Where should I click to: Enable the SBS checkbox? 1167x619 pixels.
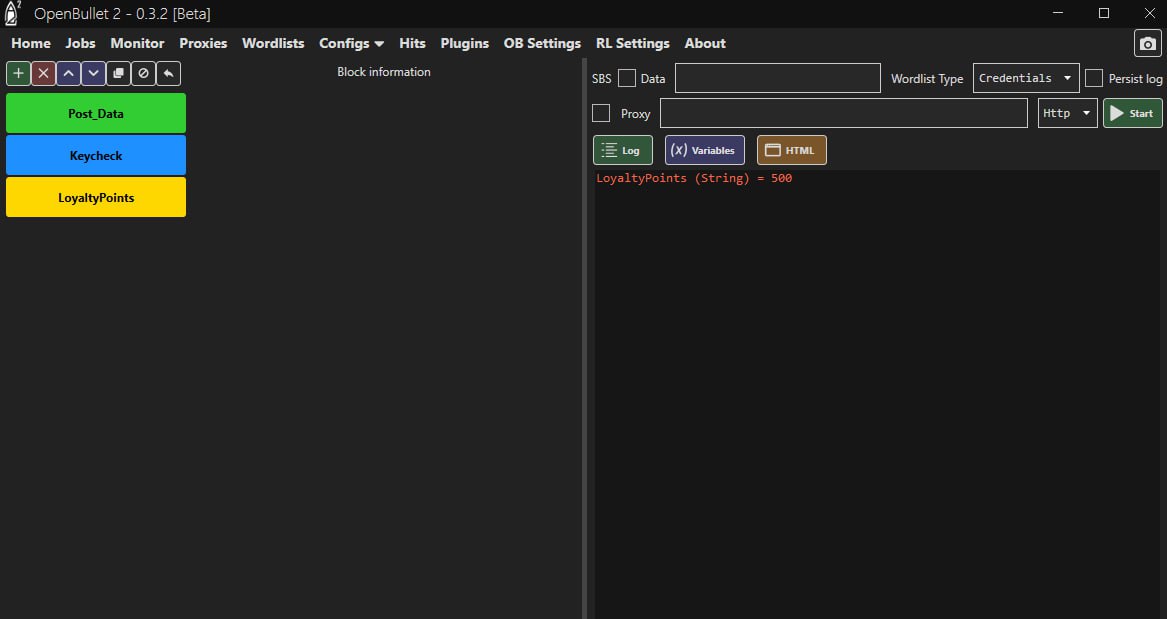pyautogui.click(x=627, y=78)
